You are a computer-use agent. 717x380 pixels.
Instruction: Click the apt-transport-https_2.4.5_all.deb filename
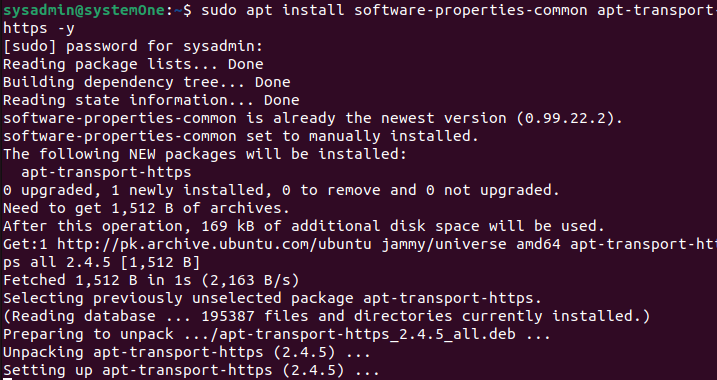(x=368, y=334)
